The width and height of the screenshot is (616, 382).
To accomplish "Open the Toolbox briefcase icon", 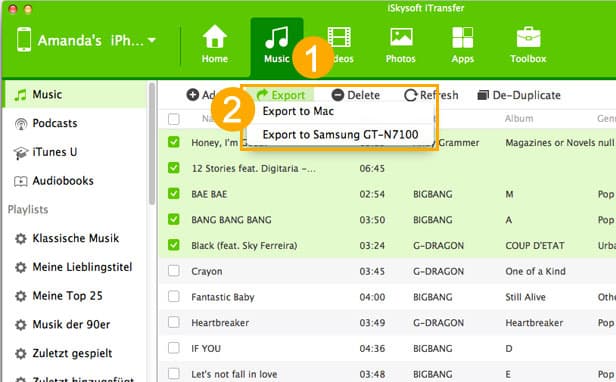I will pyautogui.click(x=528, y=37).
